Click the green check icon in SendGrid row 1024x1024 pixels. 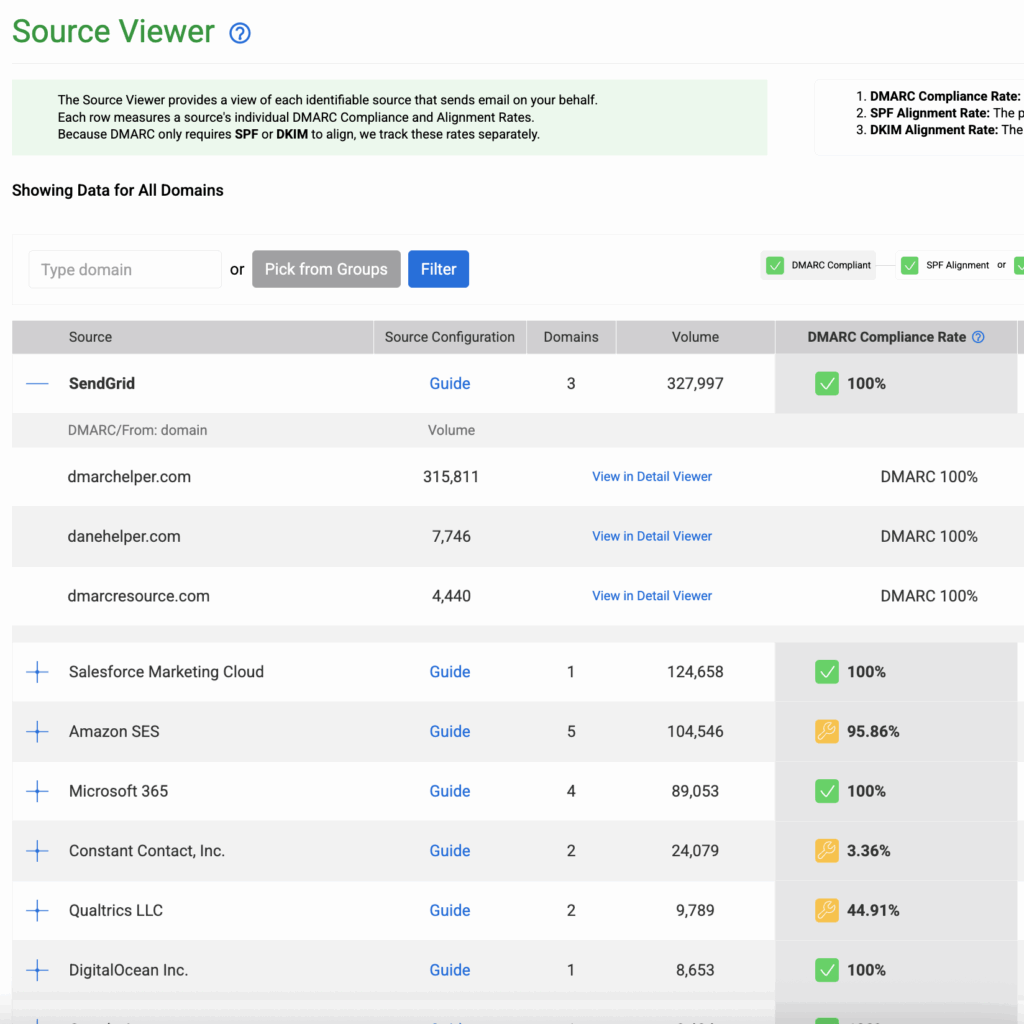[827, 383]
